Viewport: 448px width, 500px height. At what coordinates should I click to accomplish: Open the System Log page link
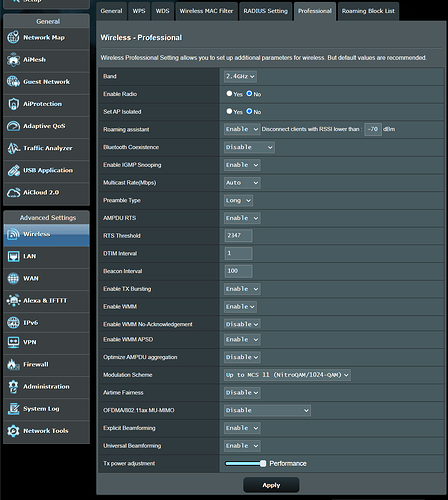coord(41,409)
